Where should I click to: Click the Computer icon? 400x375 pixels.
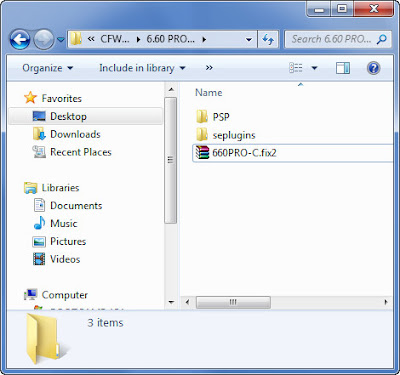click(30, 294)
